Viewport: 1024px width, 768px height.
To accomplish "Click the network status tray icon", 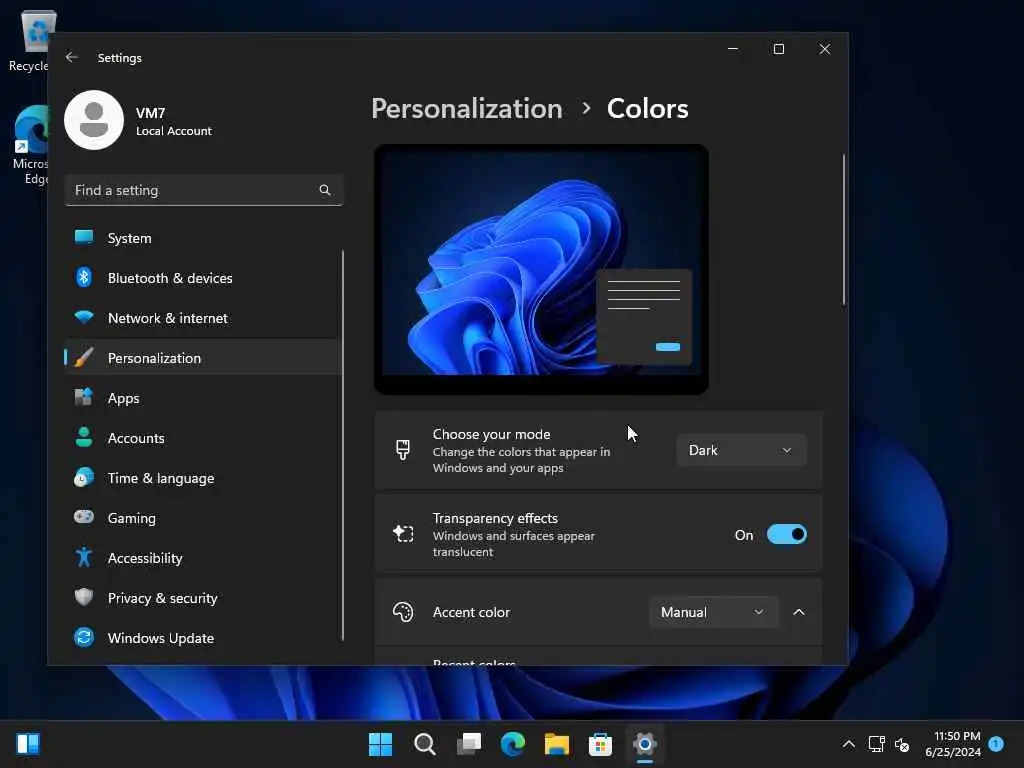I will point(876,744).
